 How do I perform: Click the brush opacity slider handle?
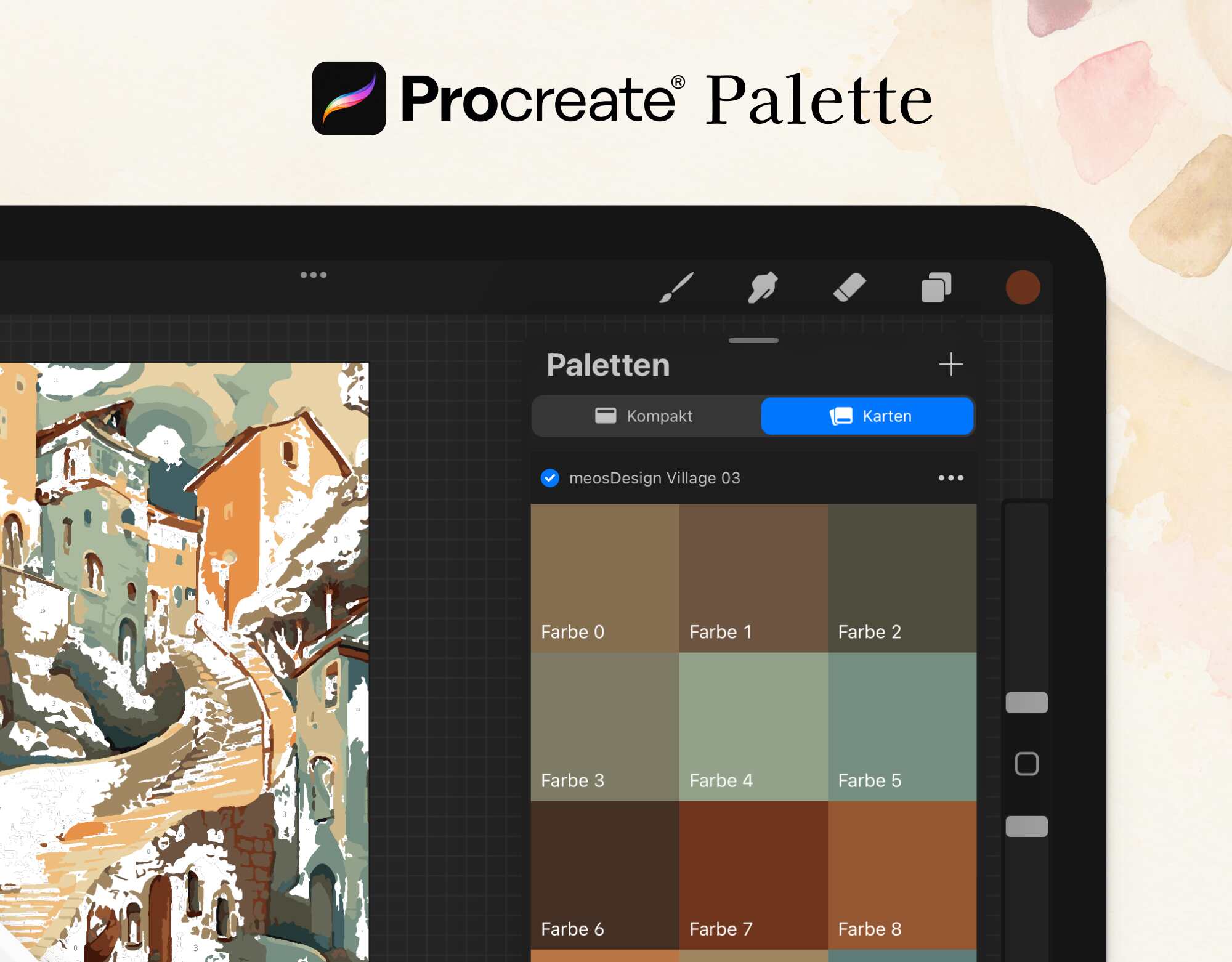1026,827
